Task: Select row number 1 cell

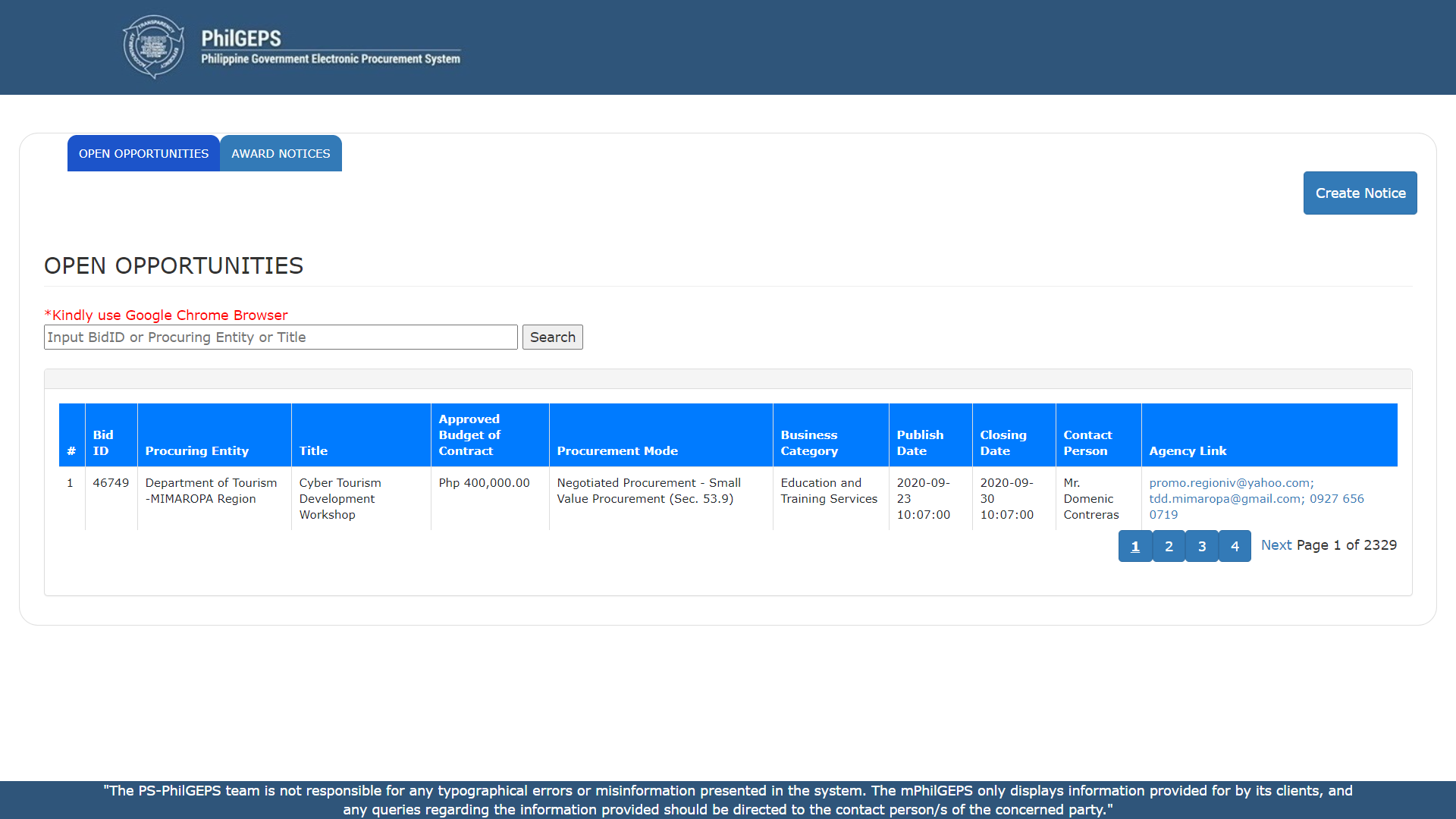Action: 71,498
